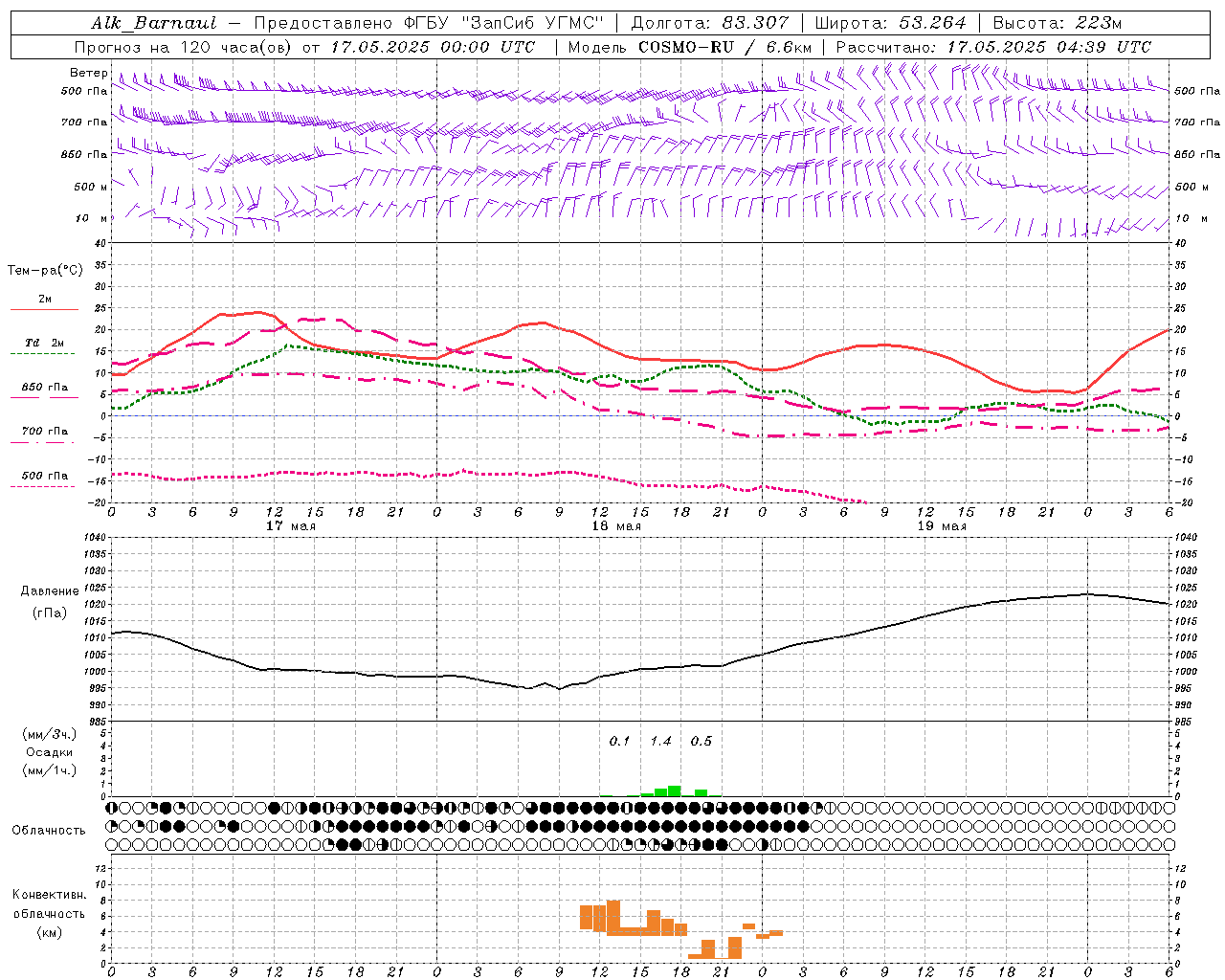Select the text Предоставлено ФГБУ "ЗапСиб УГМС"
The height and width of the screenshot is (980, 1225).
[x=430, y=23]
